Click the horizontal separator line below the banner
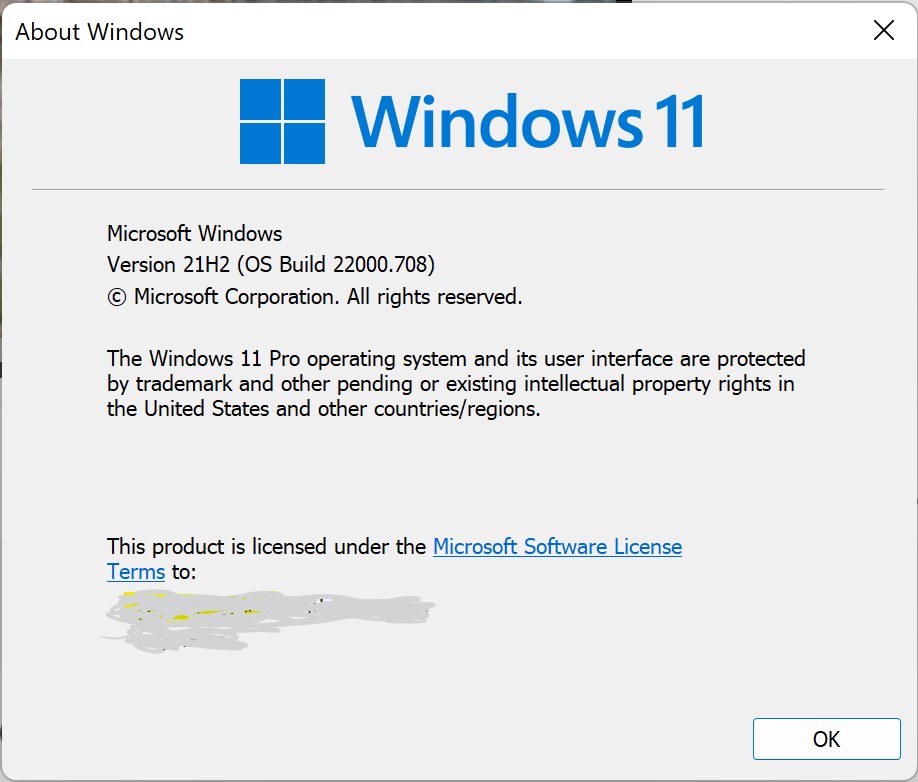Screen dimensions: 918x782 tap(458, 190)
